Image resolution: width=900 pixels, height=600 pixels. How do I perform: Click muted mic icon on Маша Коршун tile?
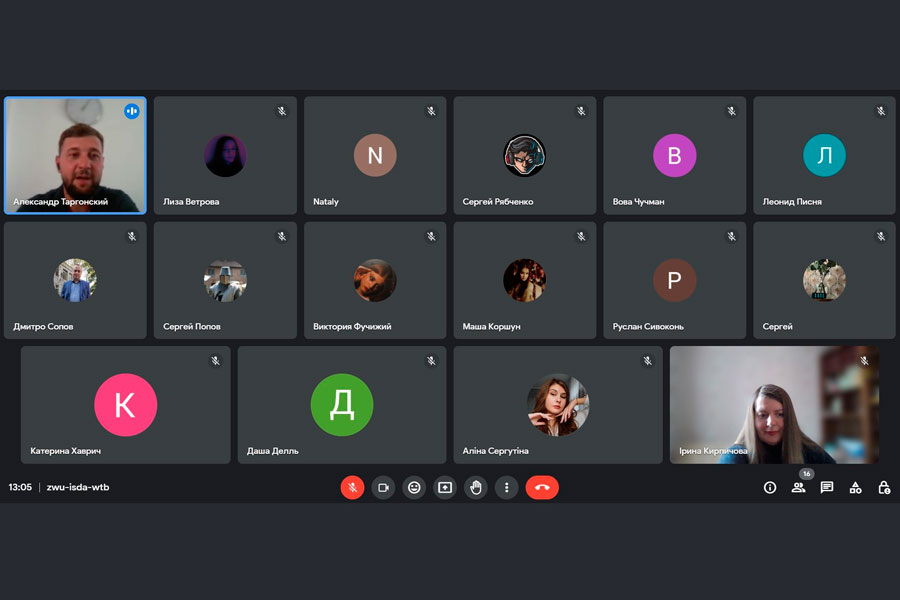pyautogui.click(x=581, y=236)
